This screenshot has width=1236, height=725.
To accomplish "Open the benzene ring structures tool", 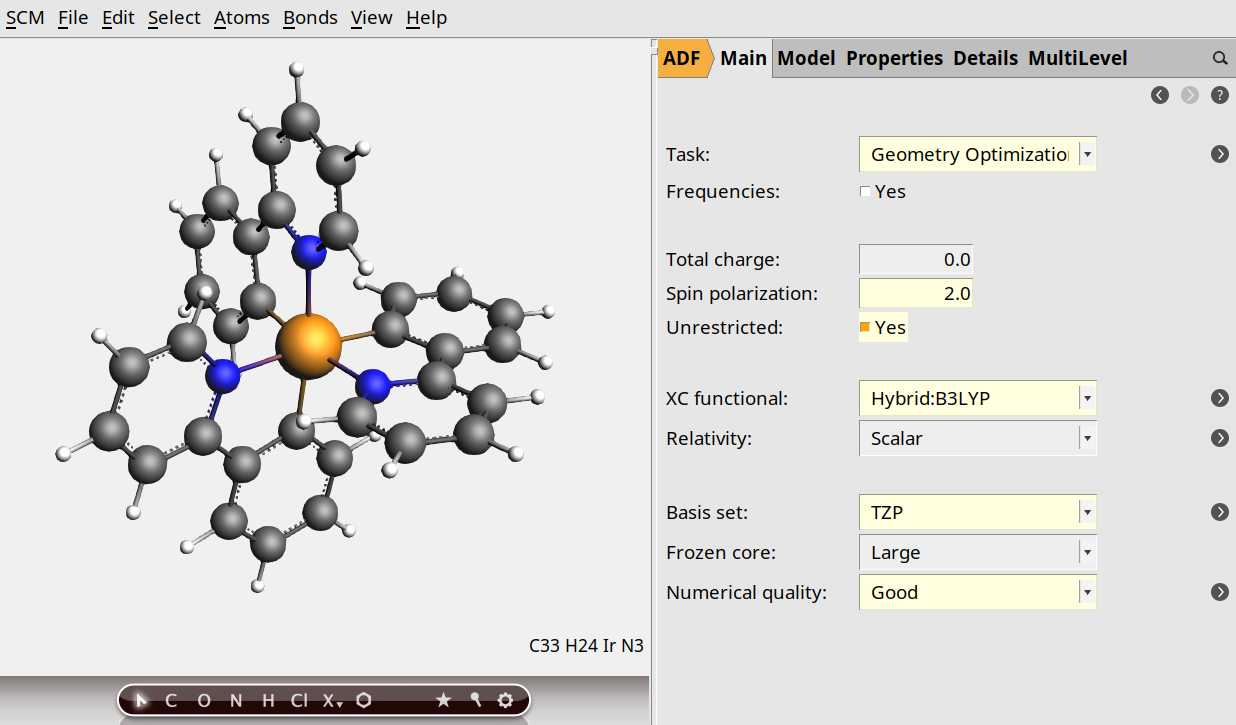I will [364, 701].
